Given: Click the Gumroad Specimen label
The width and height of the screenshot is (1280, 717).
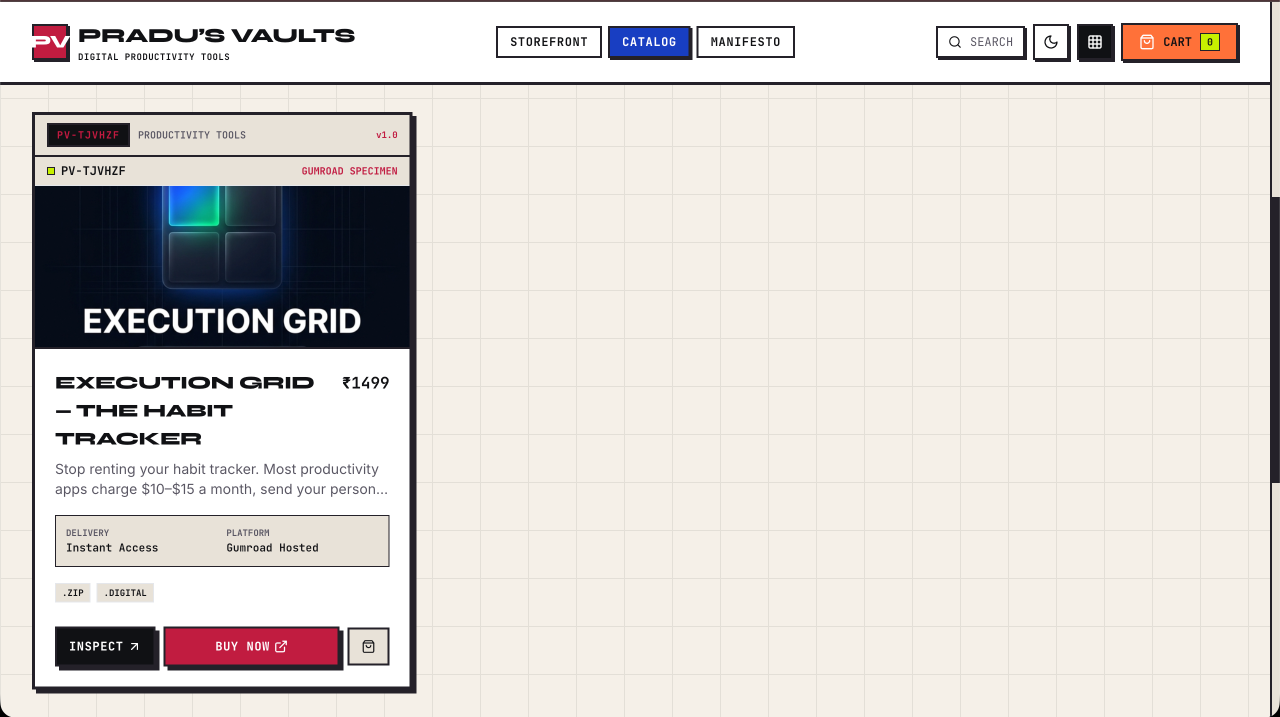Looking at the screenshot, I should coord(349,171).
